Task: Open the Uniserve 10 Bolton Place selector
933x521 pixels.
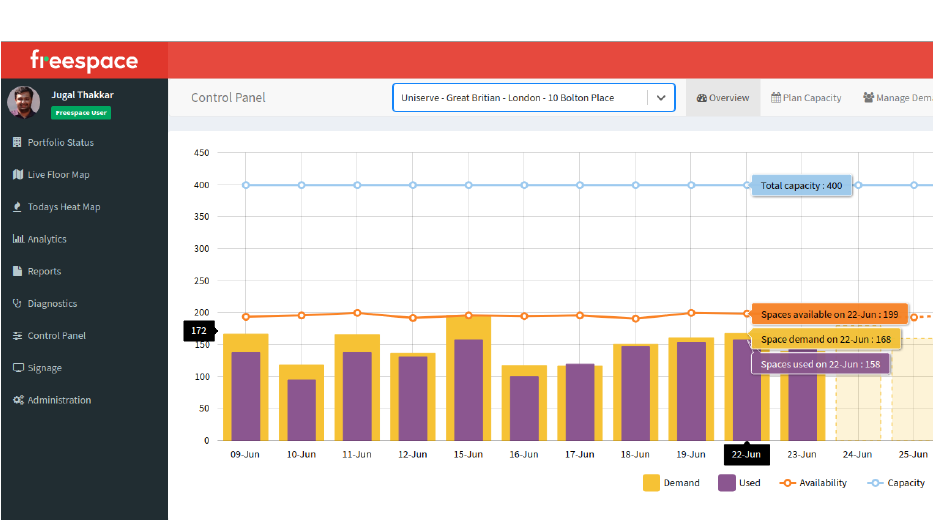Action: 520,98
